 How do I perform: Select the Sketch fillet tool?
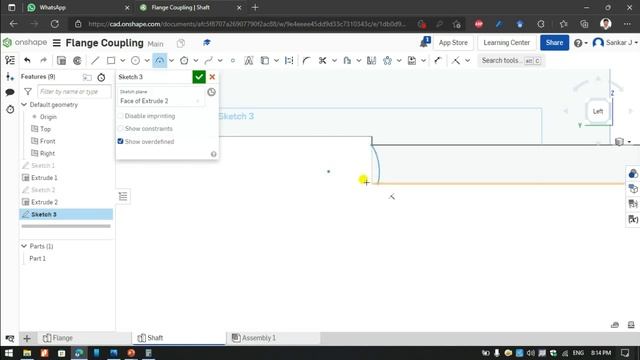point(306,60)
